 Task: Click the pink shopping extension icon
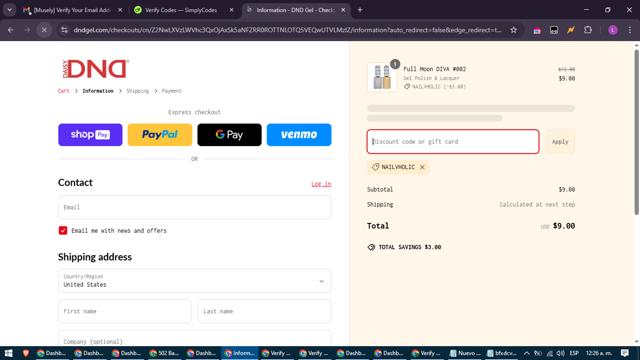[x=537, y=30]
